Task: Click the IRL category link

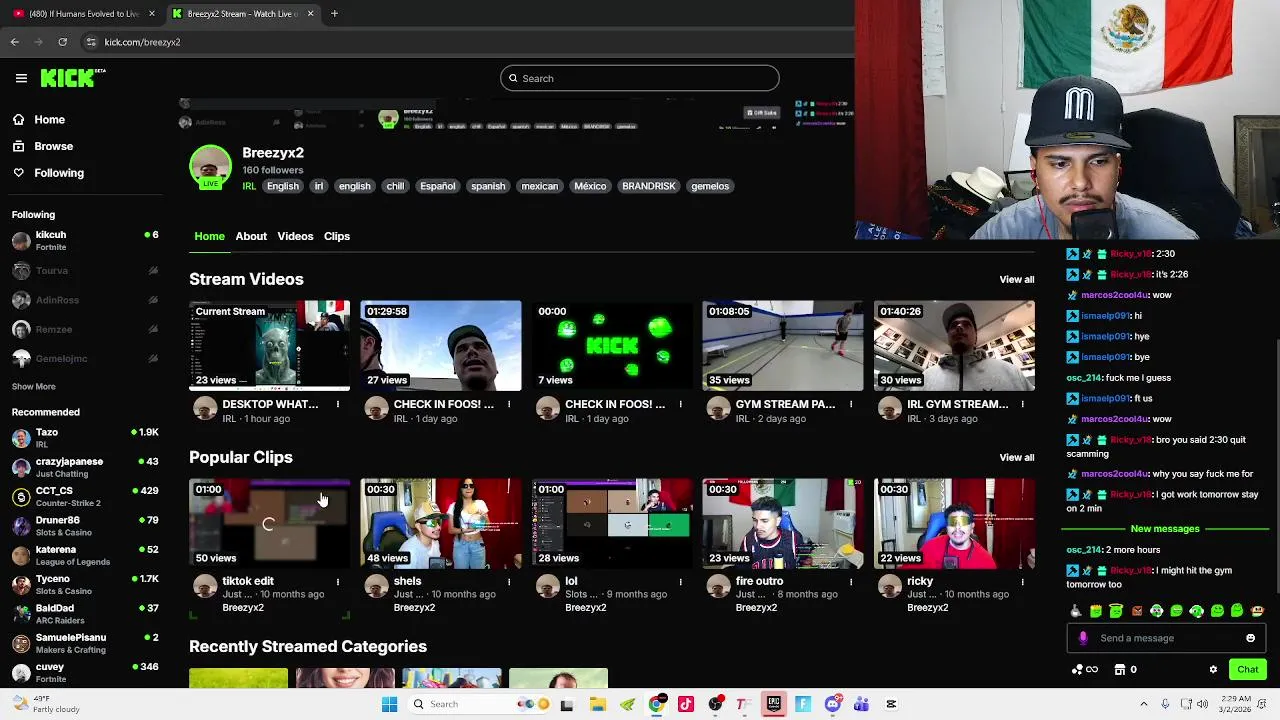Action: point(249,186)
